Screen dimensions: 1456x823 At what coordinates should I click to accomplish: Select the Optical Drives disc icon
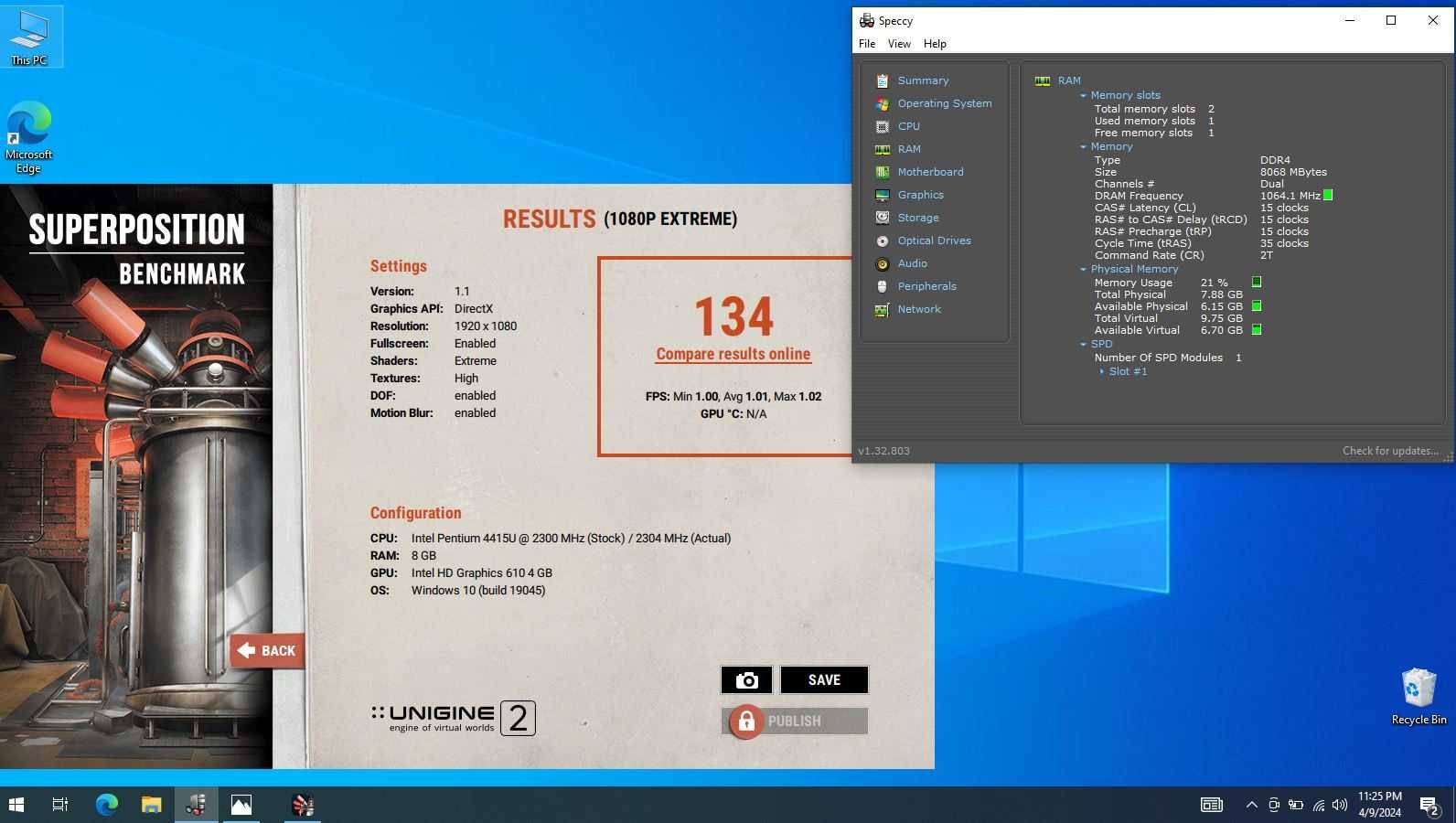[x=882, y=240]
